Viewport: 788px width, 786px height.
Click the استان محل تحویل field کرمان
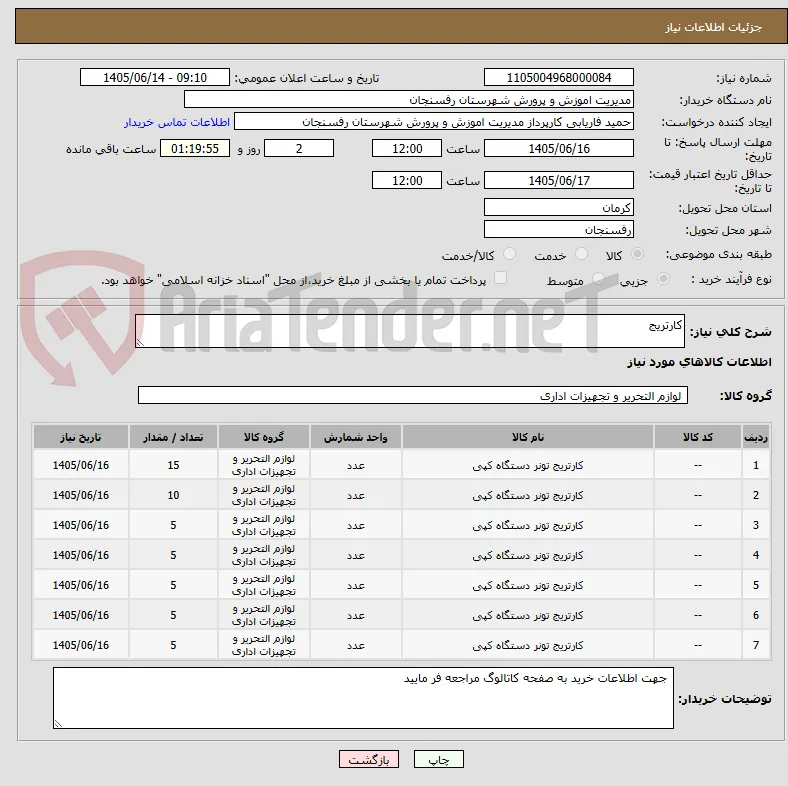point(559,207)
